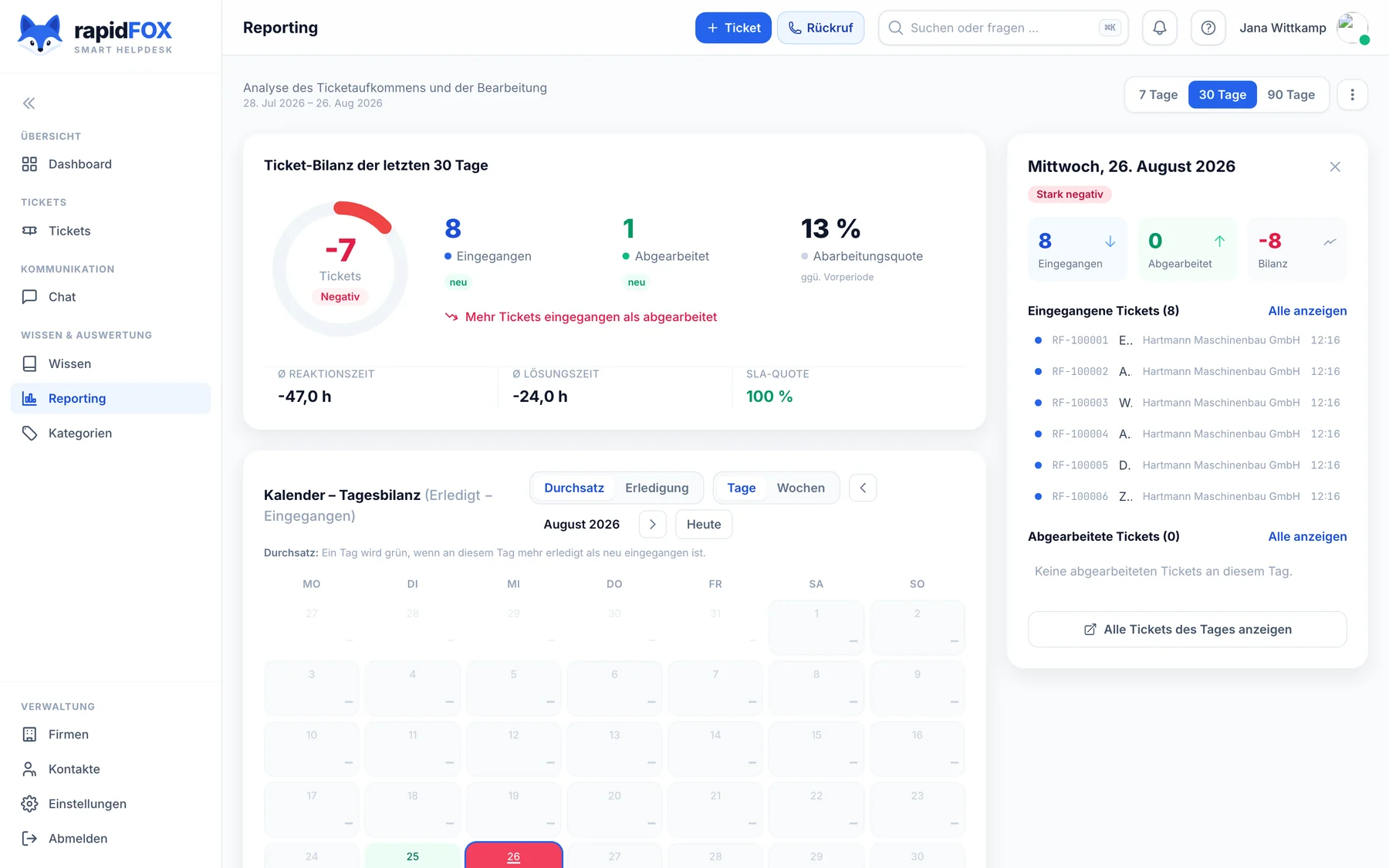Select the Erledigung calendar mode
The height and width of the screenshot is (868, 1389).
pyautogui.click(x=657, y=488)
